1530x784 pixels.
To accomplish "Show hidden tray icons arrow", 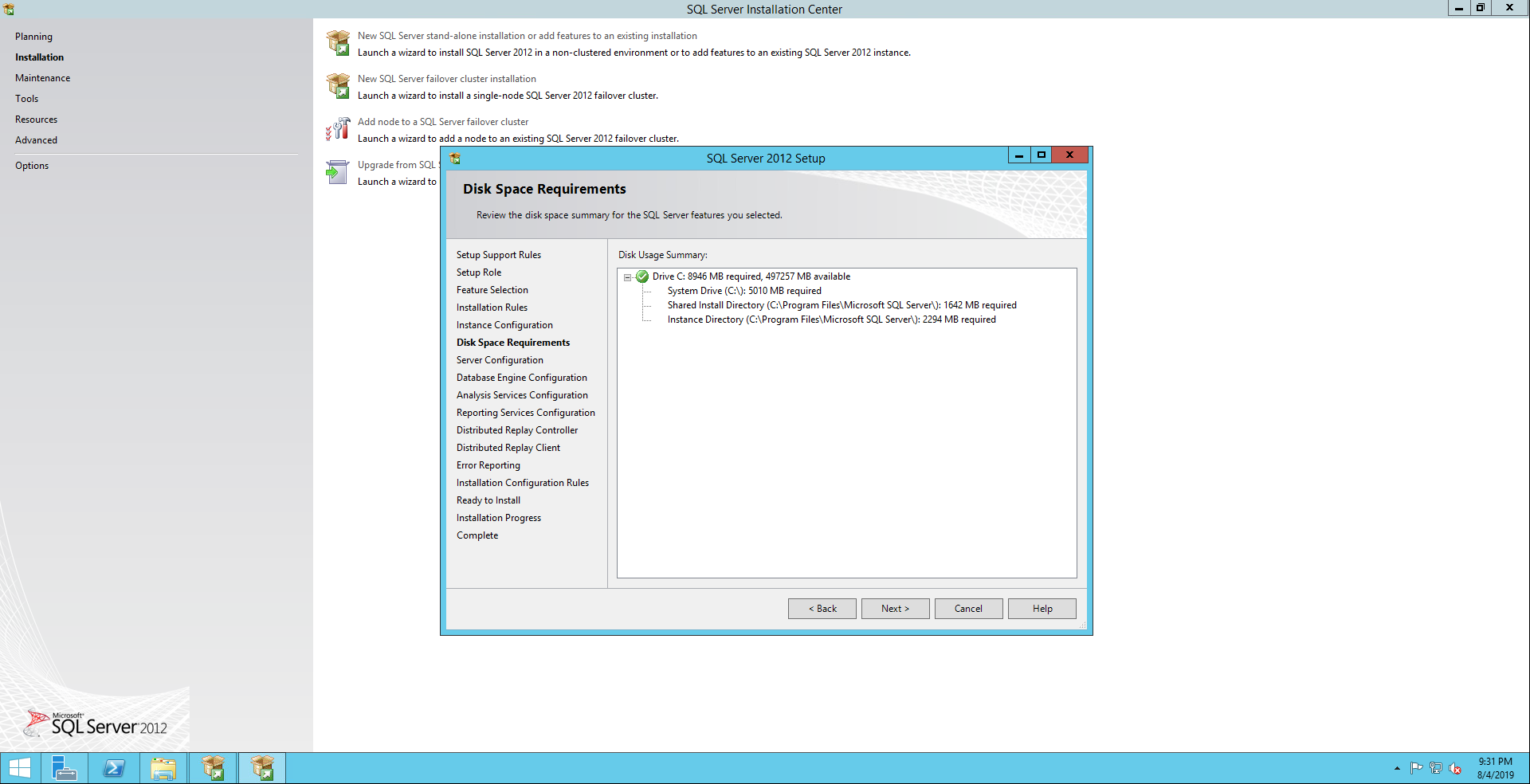I will point(1397,768).
